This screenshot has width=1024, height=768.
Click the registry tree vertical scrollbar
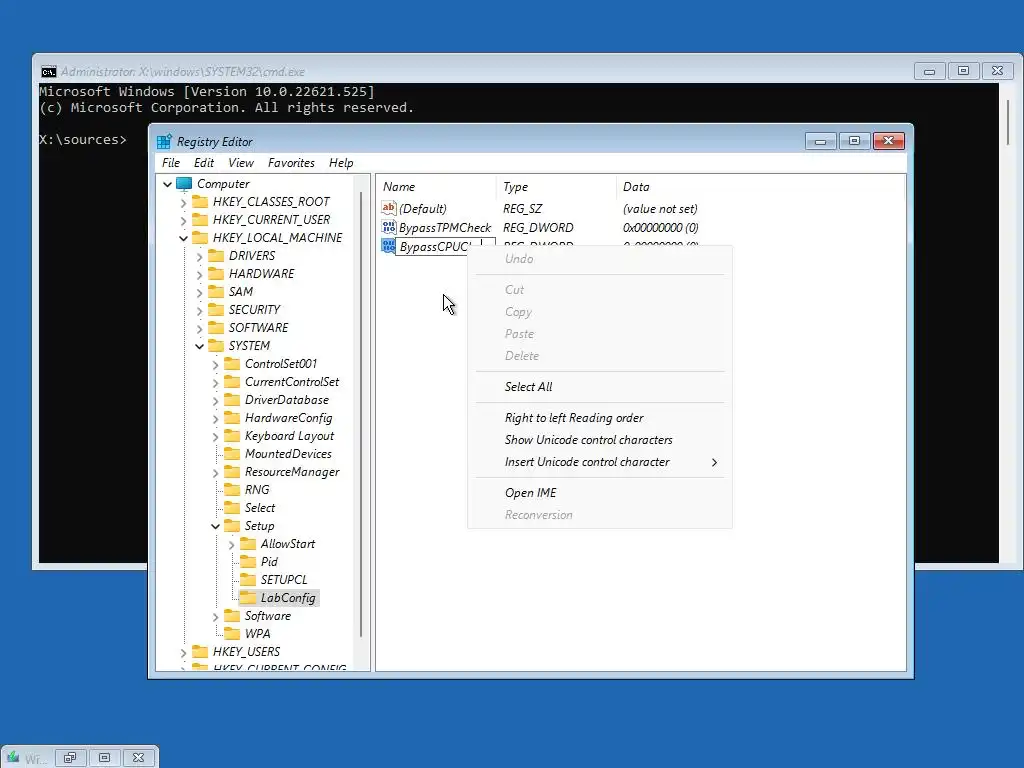[x=361, y=415]
